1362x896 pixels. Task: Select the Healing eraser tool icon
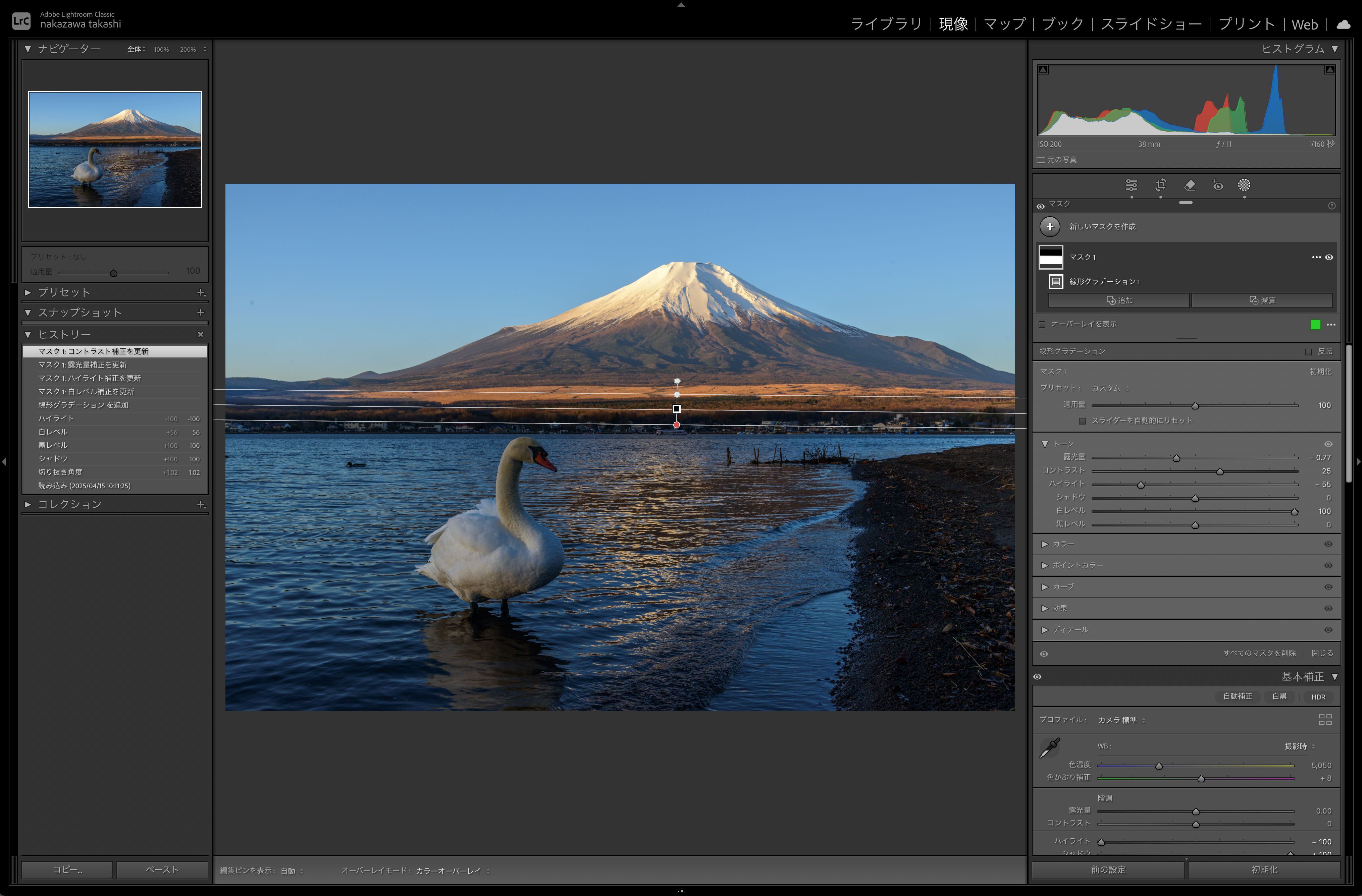(1189, 185)
